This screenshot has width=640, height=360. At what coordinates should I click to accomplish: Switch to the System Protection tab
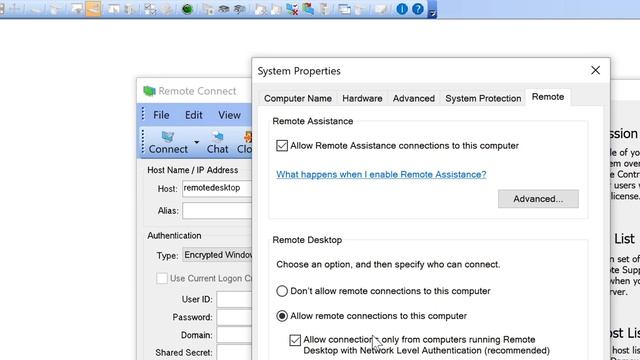click(483, 98)
